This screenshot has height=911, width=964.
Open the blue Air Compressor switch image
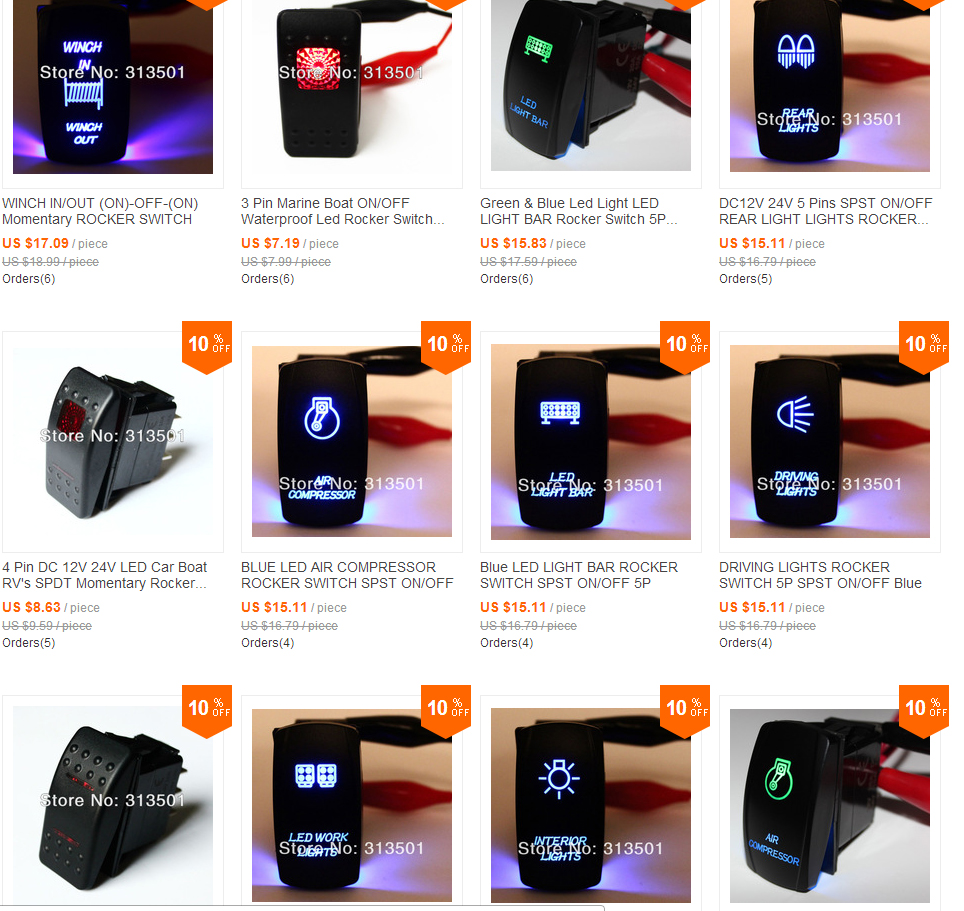click(x=352, y=441)
